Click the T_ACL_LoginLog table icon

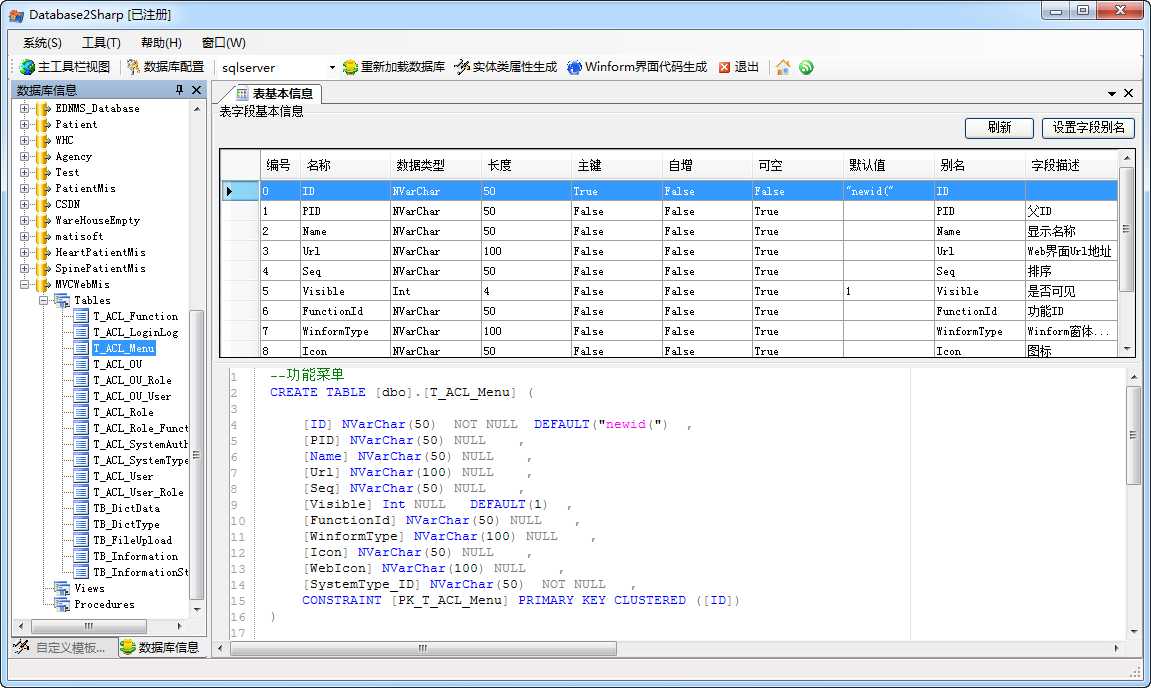point(81,333)
